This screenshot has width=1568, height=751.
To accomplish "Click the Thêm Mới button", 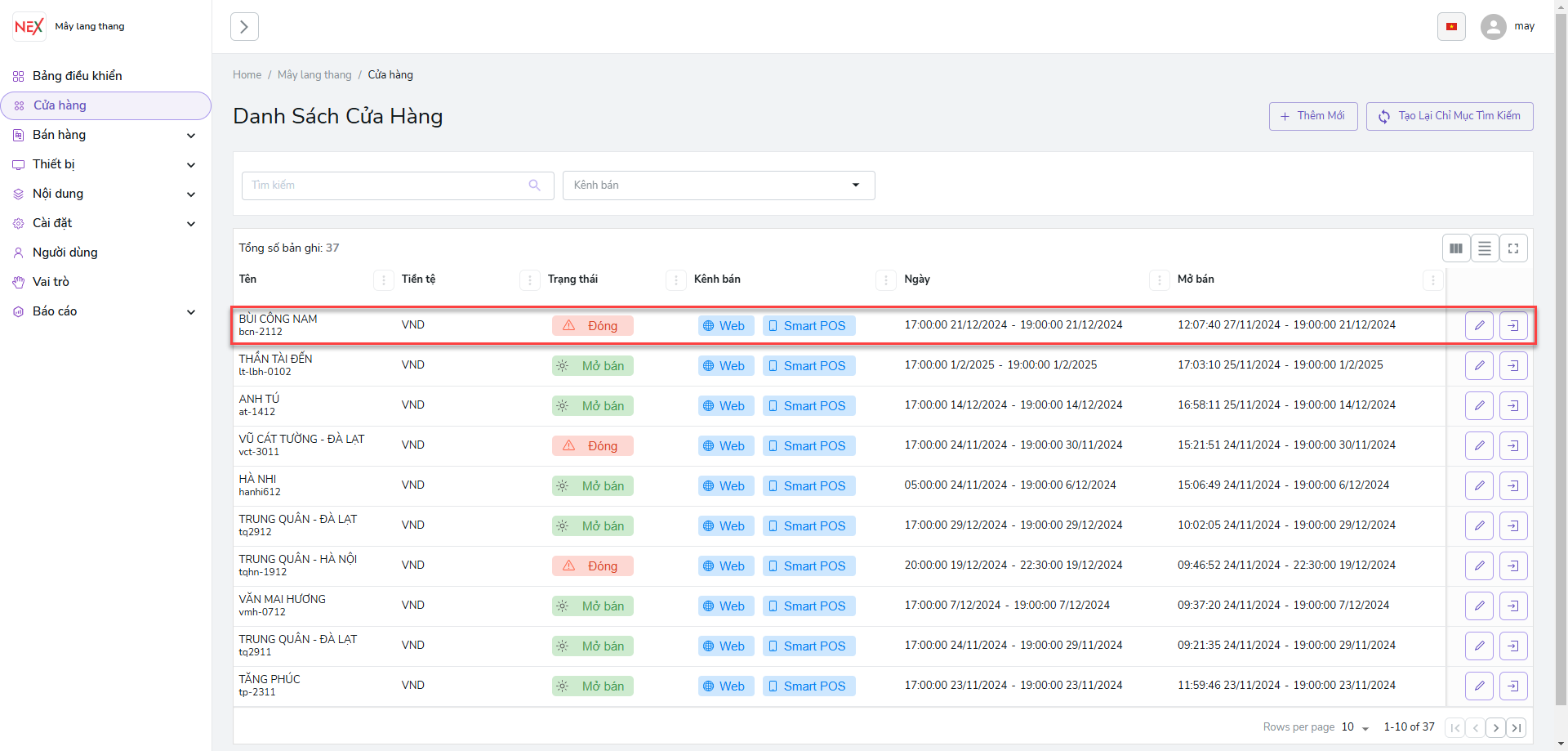I will click(x=1312, y=116).
